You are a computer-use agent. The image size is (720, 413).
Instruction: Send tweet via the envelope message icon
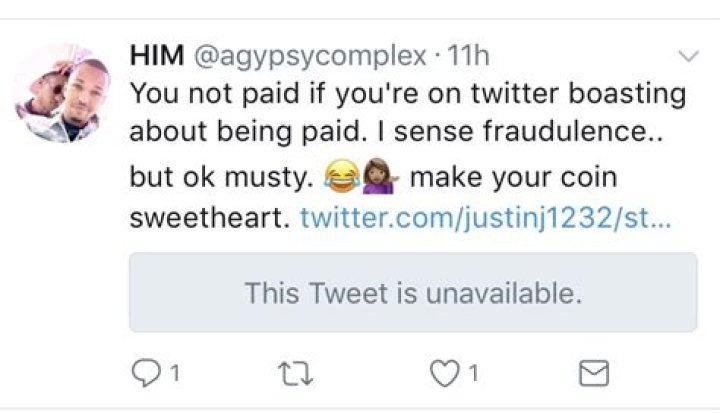point(594,373)
